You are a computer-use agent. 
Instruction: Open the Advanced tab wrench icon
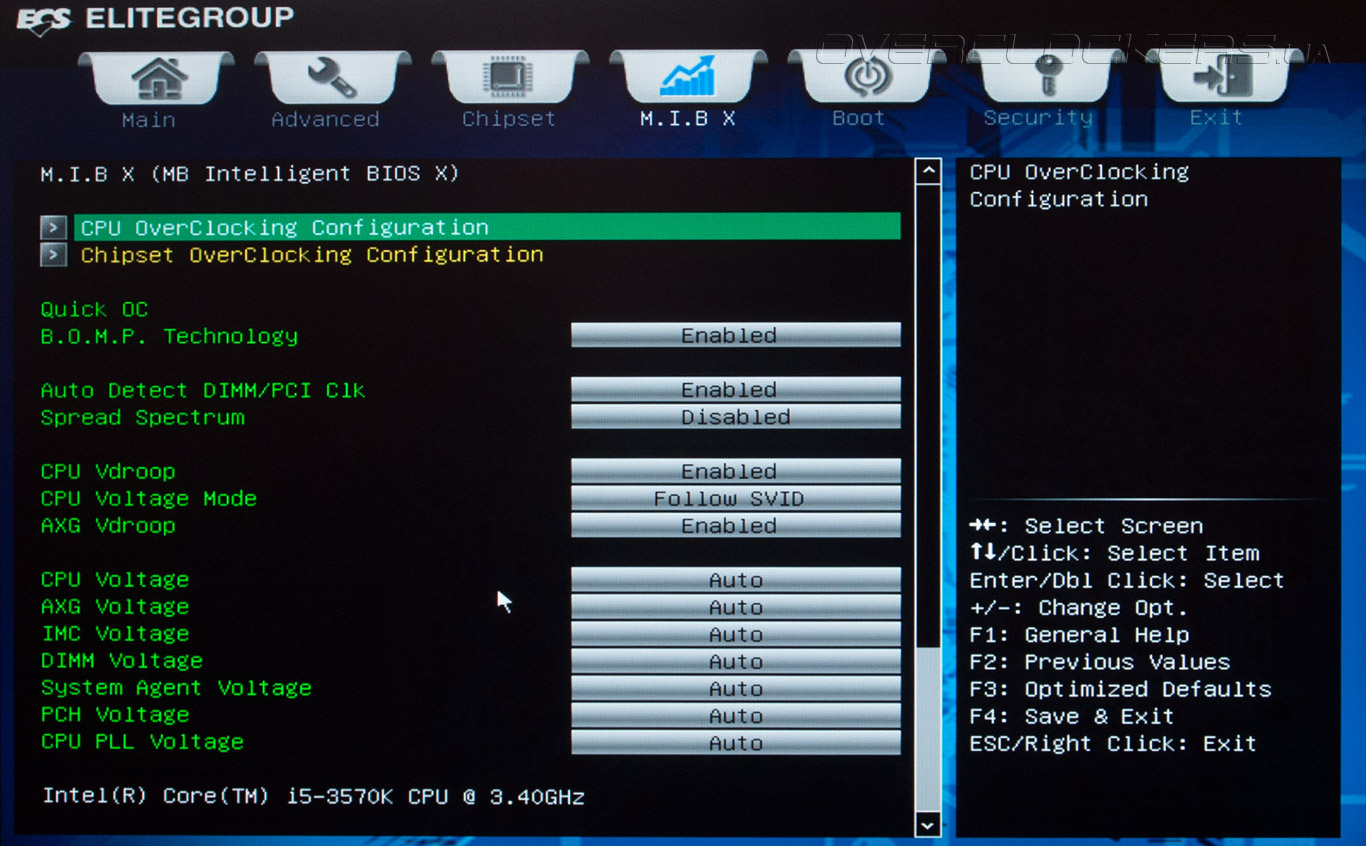333,77
